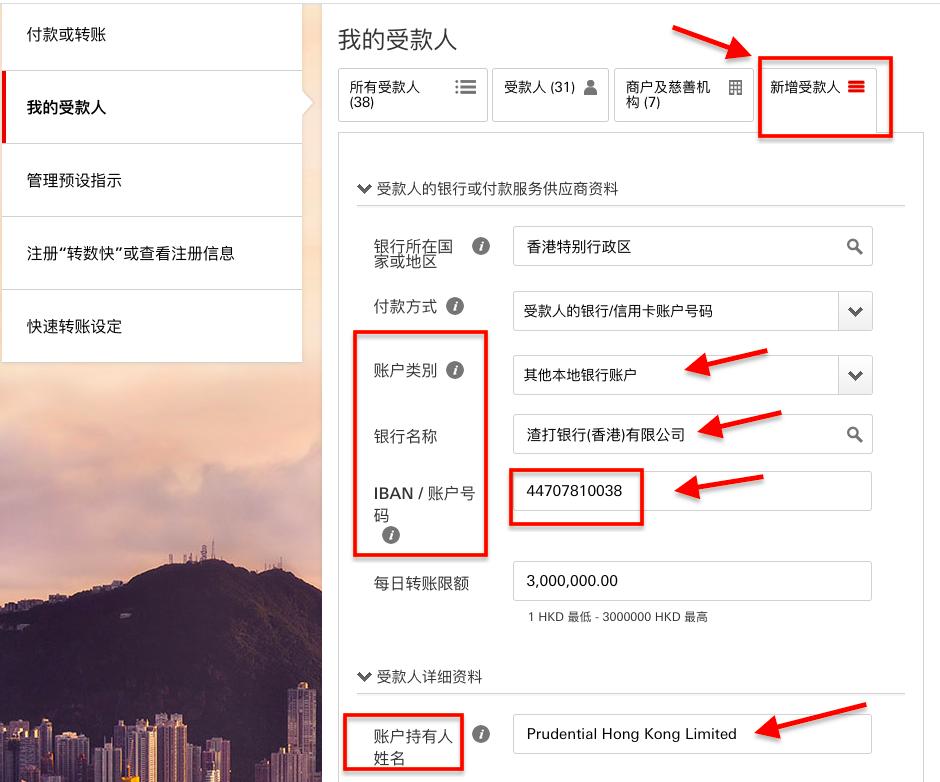Open the 付款方式 dropdown

855,311
